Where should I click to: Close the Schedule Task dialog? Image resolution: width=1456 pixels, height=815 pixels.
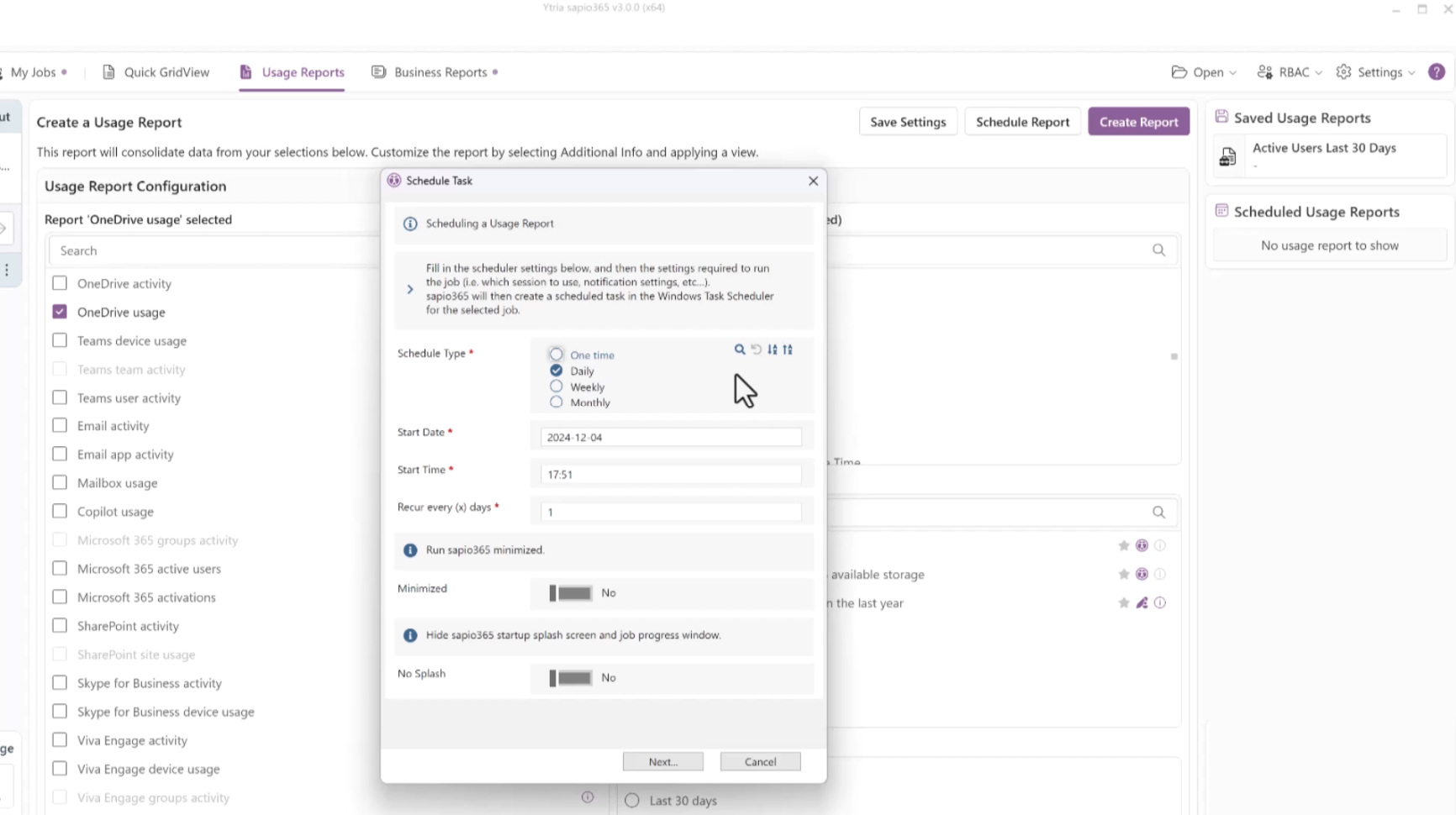(813, 181)
